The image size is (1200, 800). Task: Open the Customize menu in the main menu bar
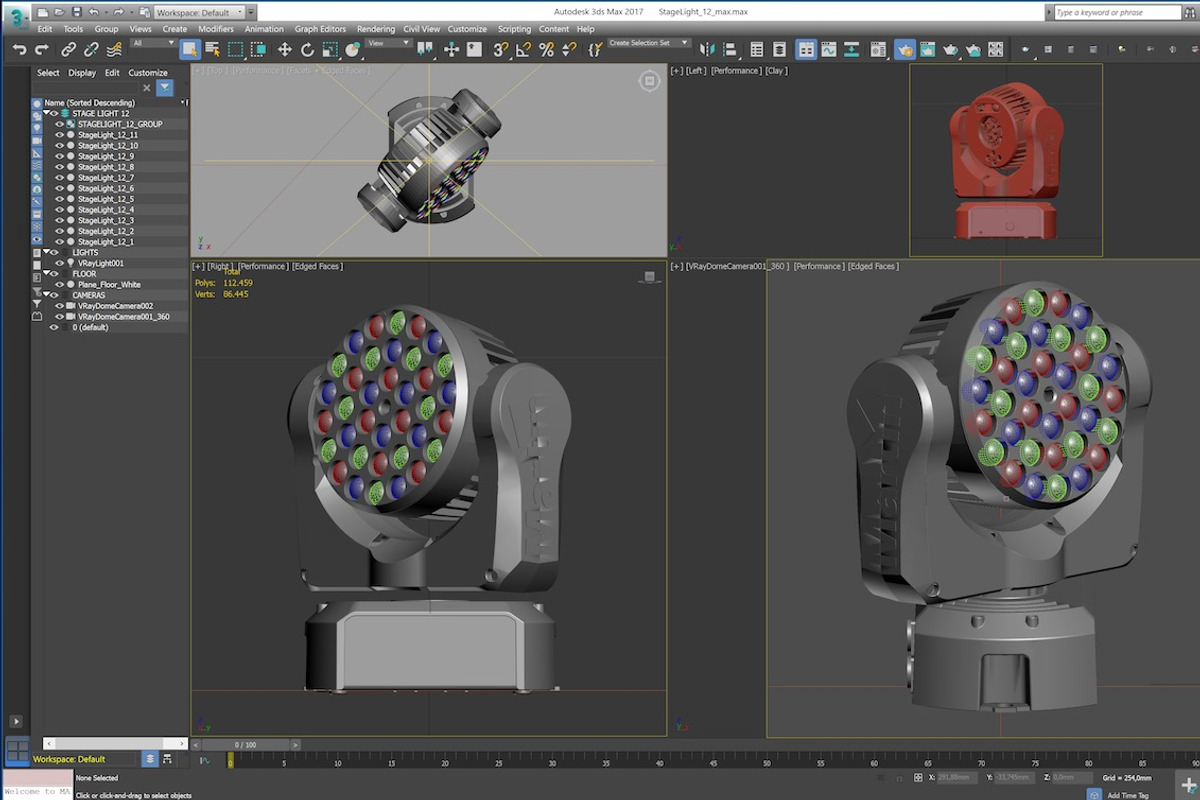pyautogui.click(x=467, y=29)
